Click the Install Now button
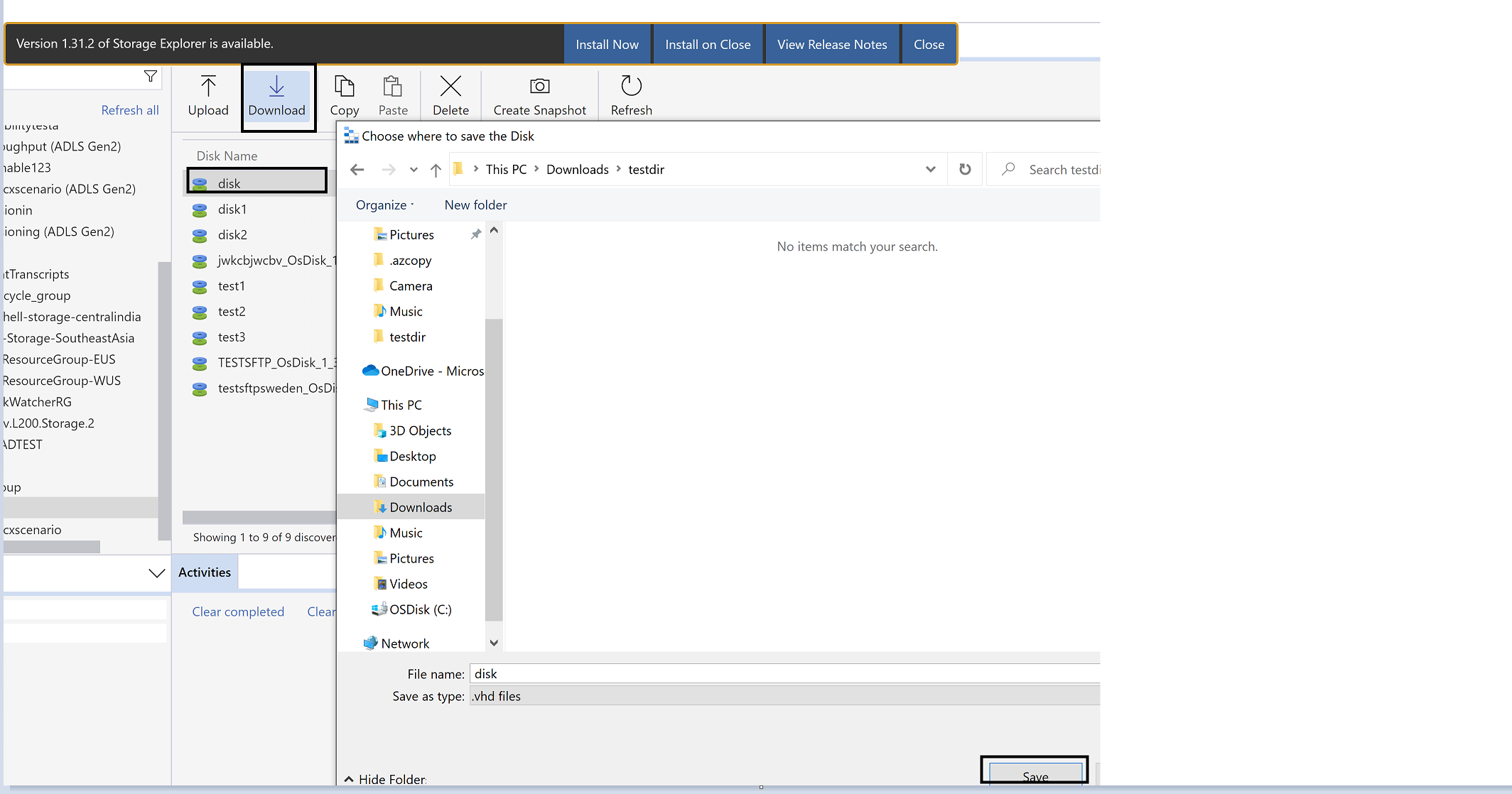Image resolution: width=1512 pixels, height=794 pixels. (607, 44)
